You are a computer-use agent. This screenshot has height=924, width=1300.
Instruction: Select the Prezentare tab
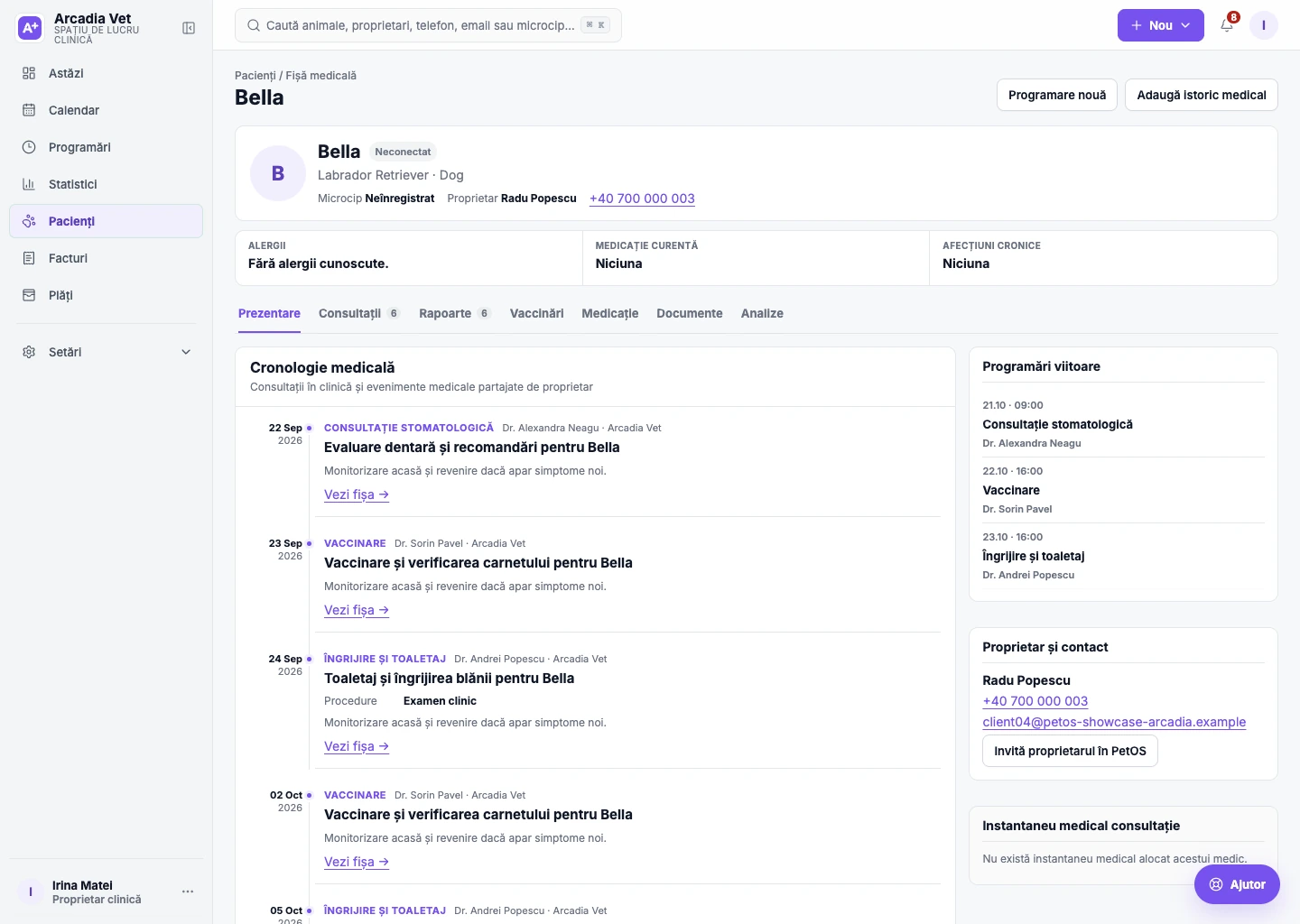coord(269,313)
